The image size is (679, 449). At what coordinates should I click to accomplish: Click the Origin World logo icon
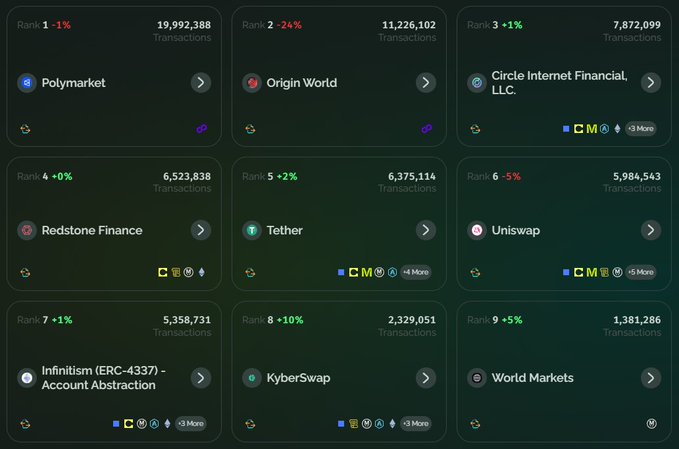252,83
